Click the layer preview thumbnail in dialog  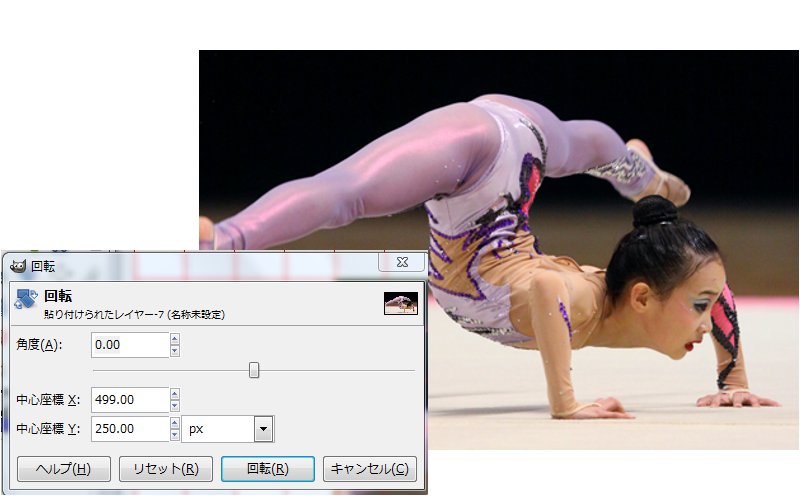coord(401,303)
